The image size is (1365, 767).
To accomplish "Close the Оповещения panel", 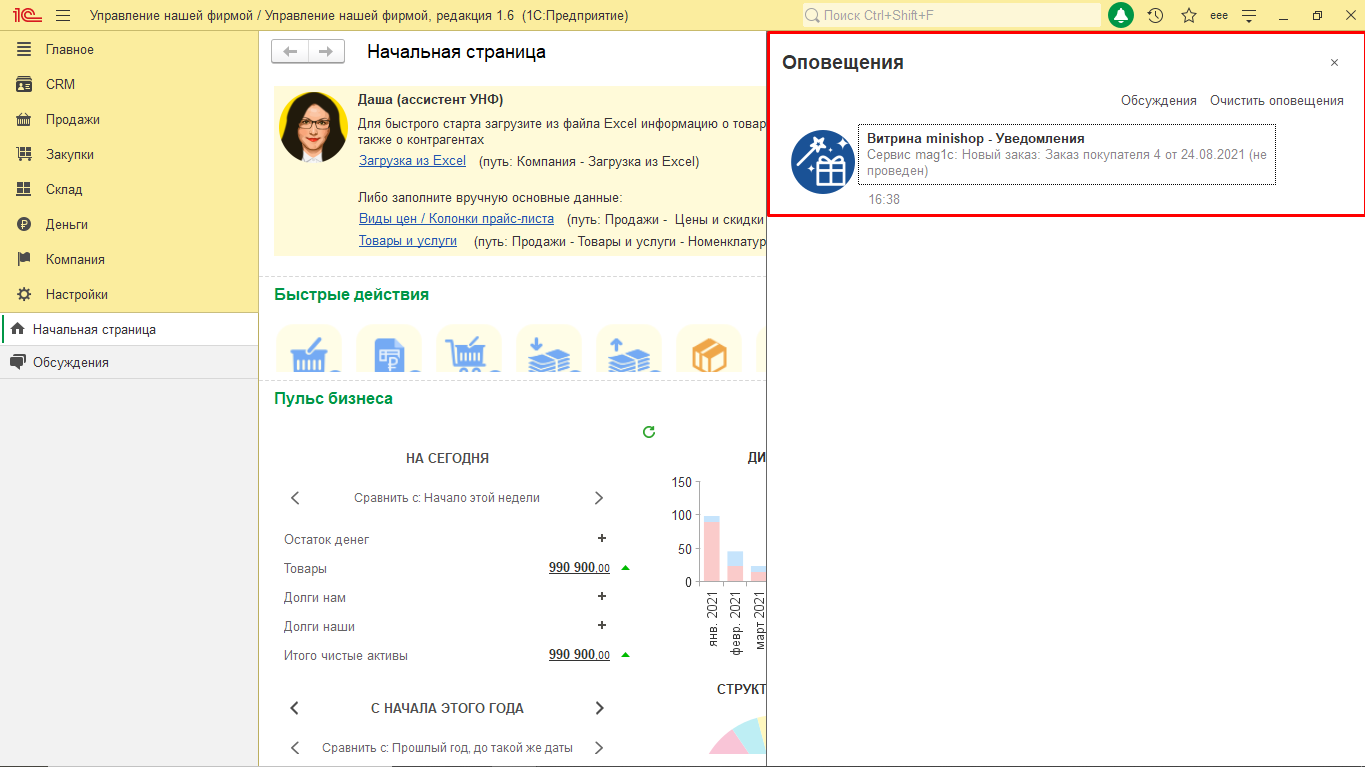I will coord(1334,63).
